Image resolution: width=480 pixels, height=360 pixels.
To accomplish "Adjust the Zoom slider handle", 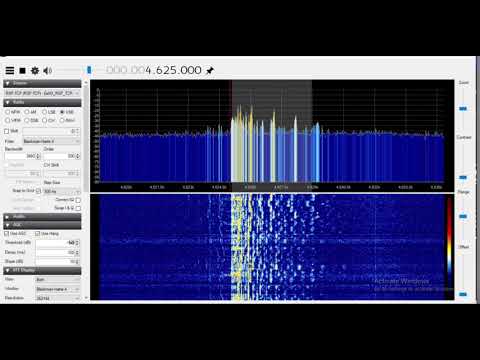I will click(x=463, y=109).
